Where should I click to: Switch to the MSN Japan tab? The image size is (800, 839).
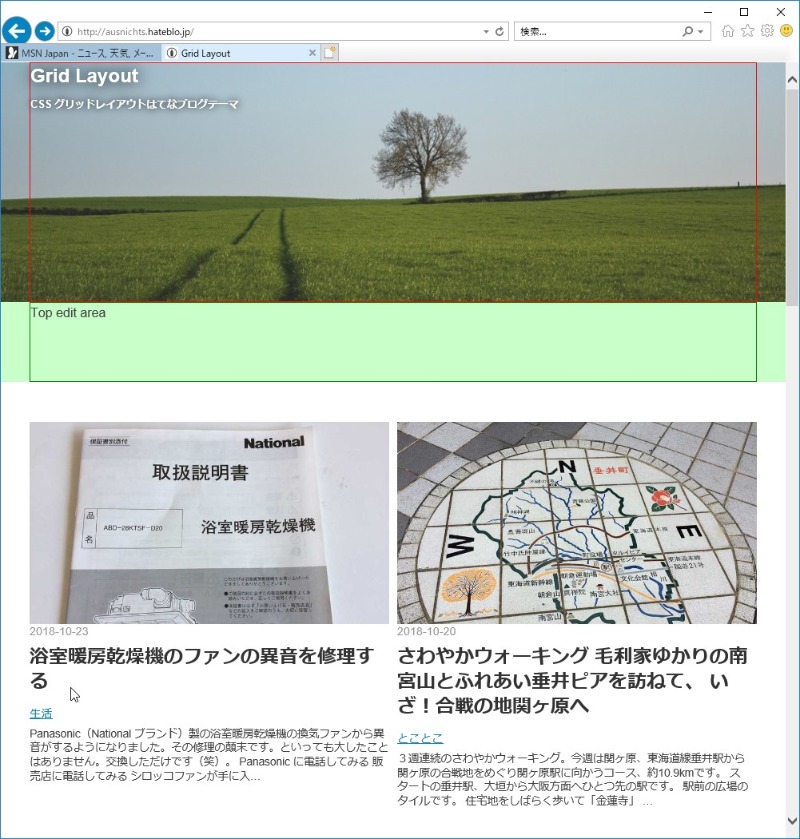click(80, 53)
